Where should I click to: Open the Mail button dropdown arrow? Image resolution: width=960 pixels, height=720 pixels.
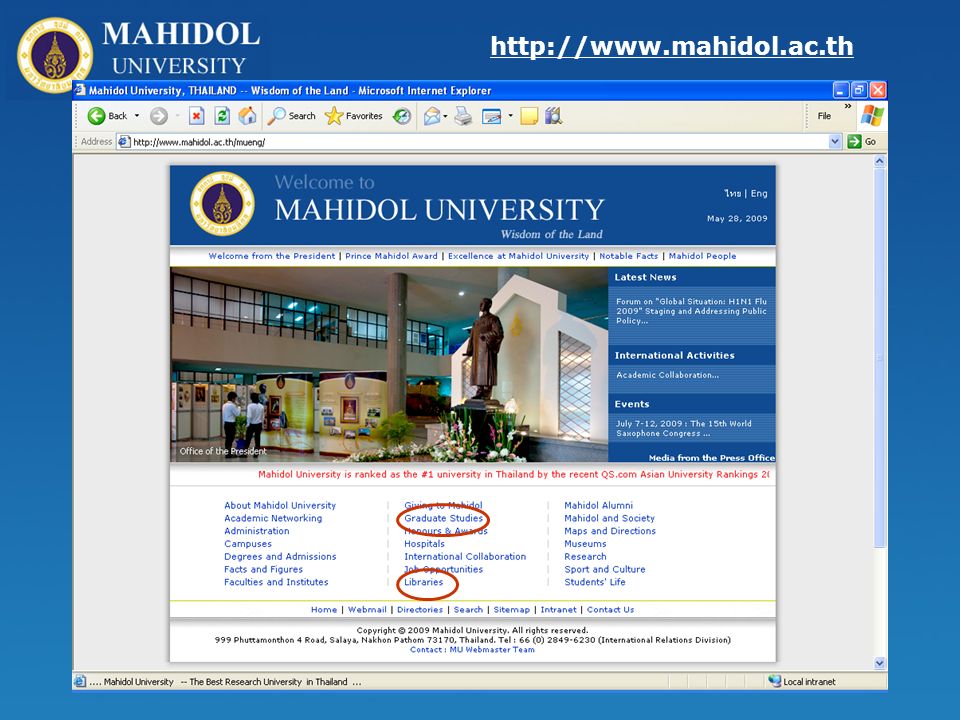pyautogui.click(x=445, y=116)
